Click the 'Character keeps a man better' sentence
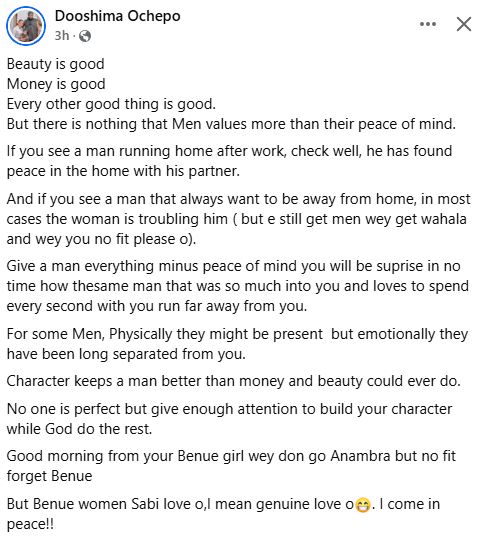This screenshot has height=536, width=489. click(234, 381)
